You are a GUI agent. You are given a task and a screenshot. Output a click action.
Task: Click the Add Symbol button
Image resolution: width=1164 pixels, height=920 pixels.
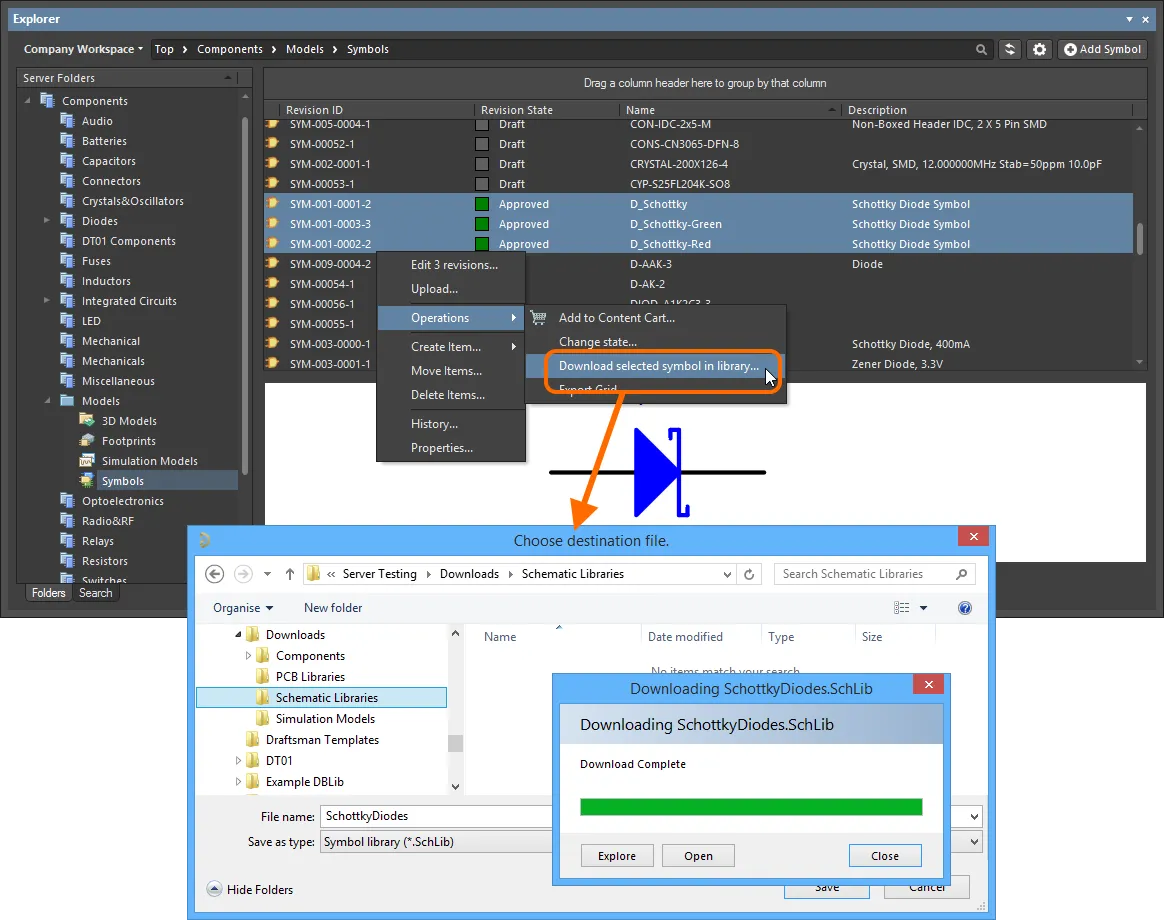(x=1102, y=49)
